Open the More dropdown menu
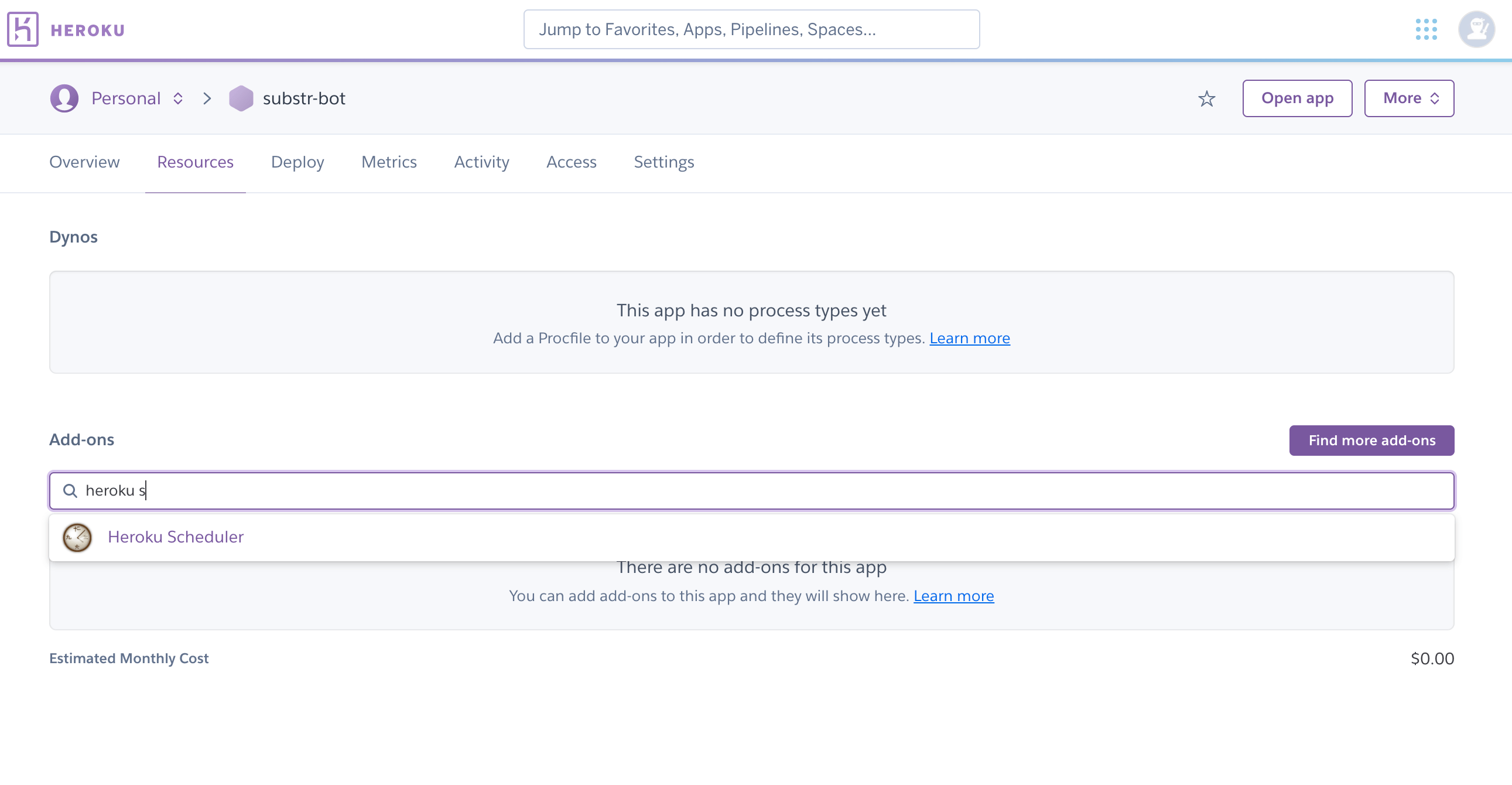 (x=1409, y=98)
